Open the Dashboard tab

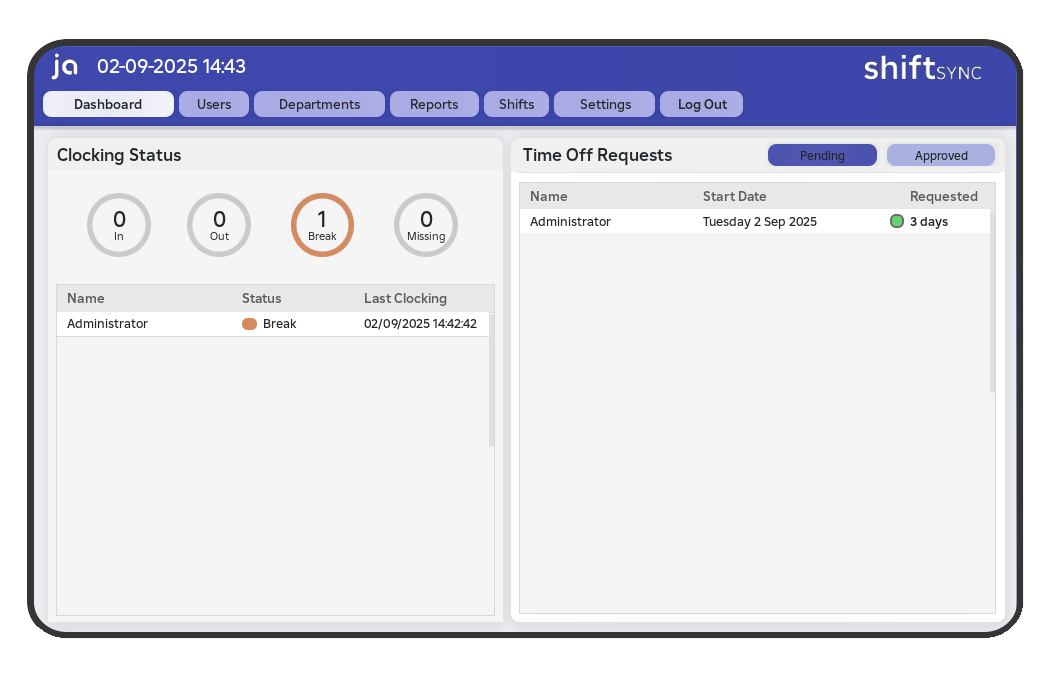tap(108, 104)
